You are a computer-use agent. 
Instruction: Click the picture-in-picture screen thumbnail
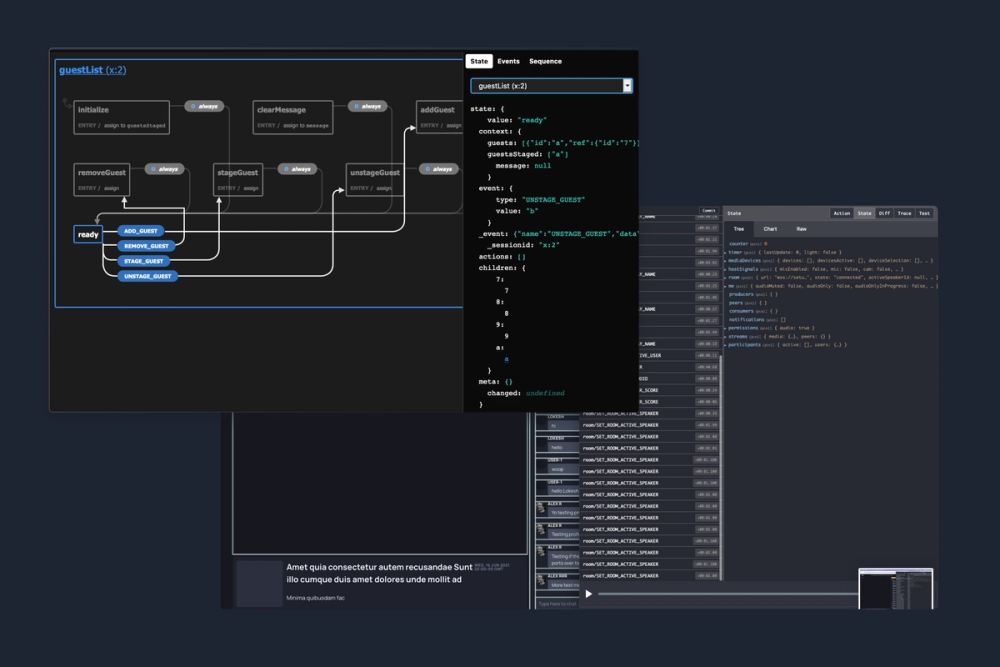(895, 588)
